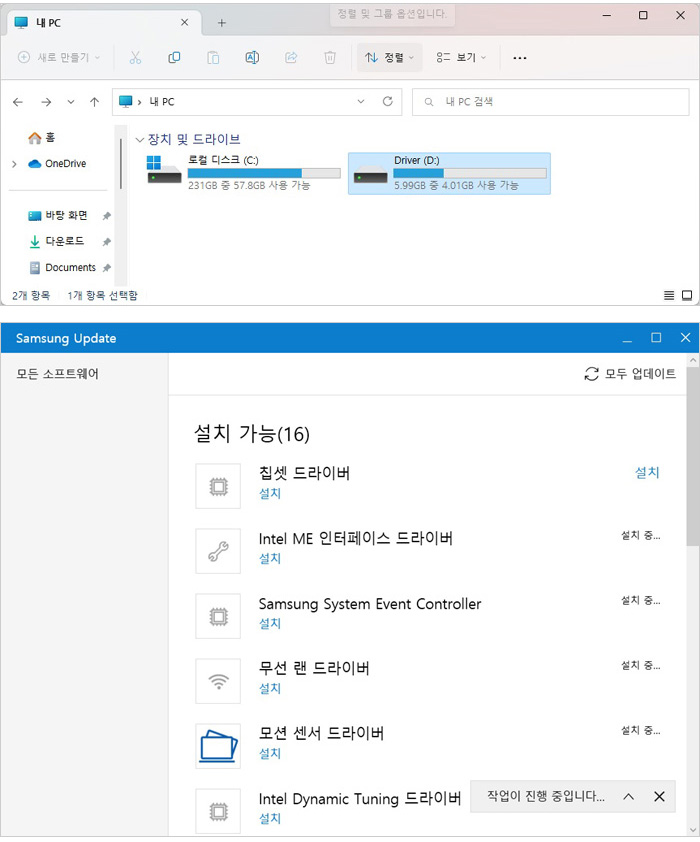Unpin icon next to 다운로드

(106, 242)
